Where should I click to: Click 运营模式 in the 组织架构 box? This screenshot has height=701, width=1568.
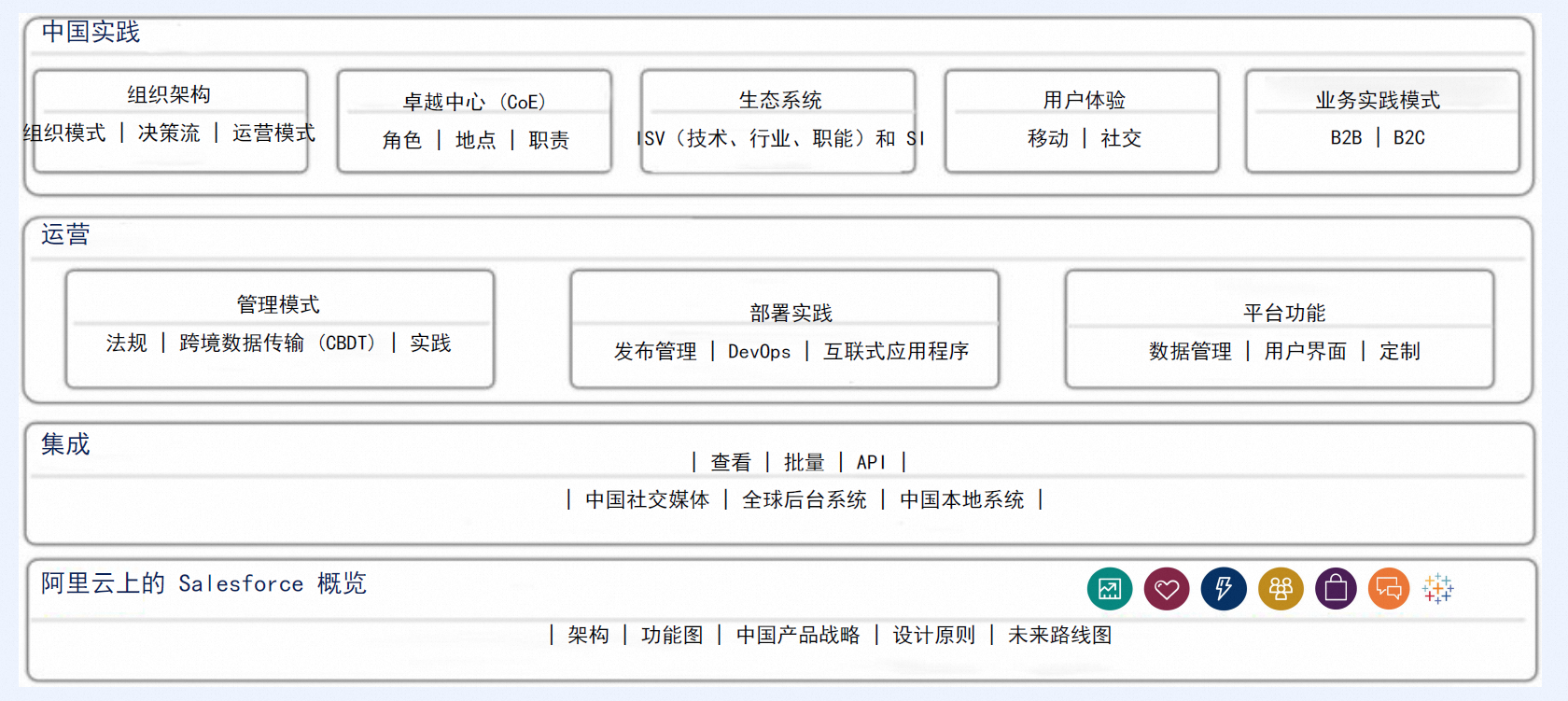tap(273, 133)
